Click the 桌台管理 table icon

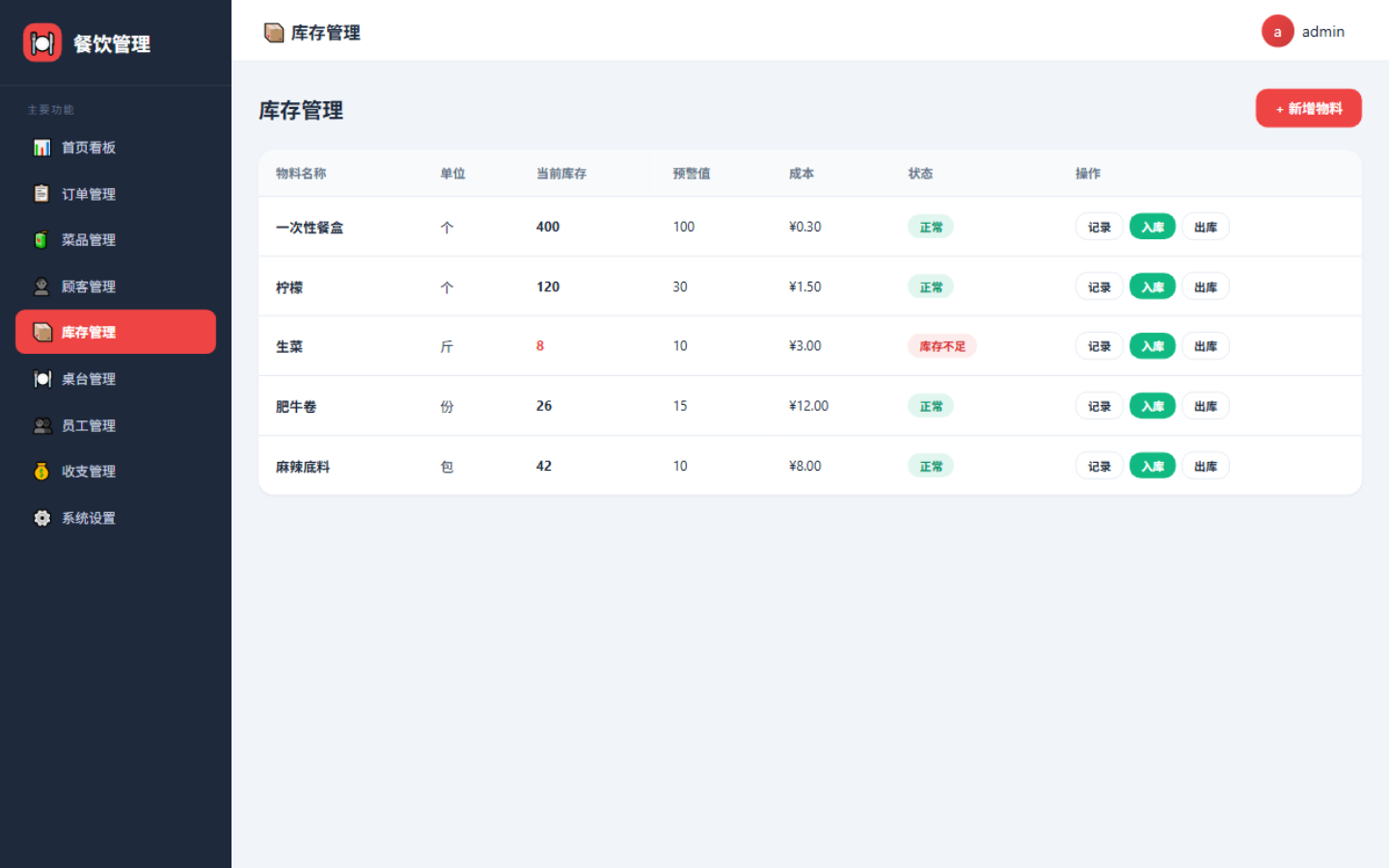(x=42, y=379)
